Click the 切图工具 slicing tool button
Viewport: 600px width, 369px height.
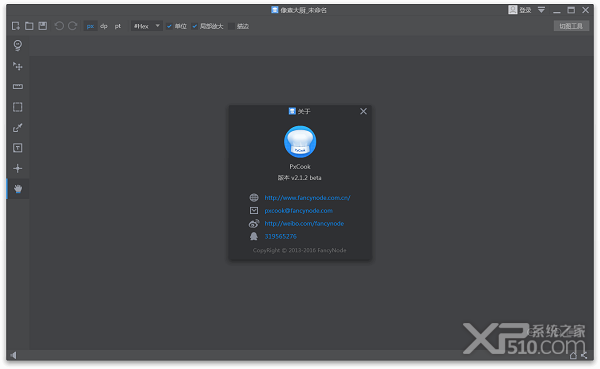(x=571, y=26)
